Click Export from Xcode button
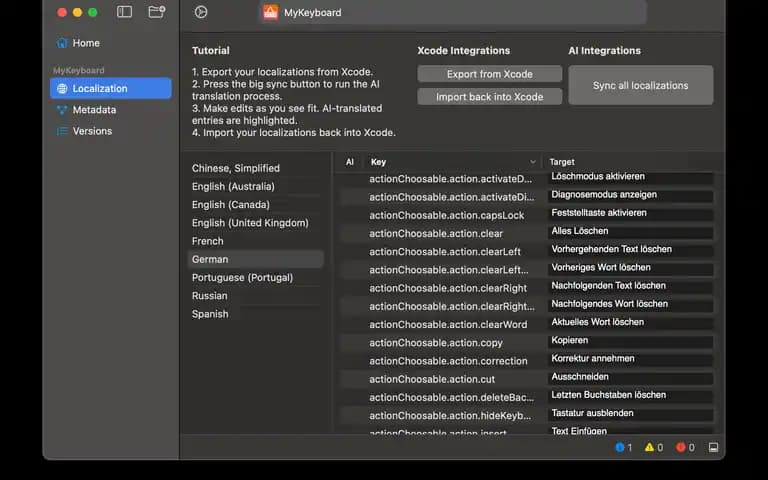This screenshot has height=480, width=768. (x=490, y=74)
